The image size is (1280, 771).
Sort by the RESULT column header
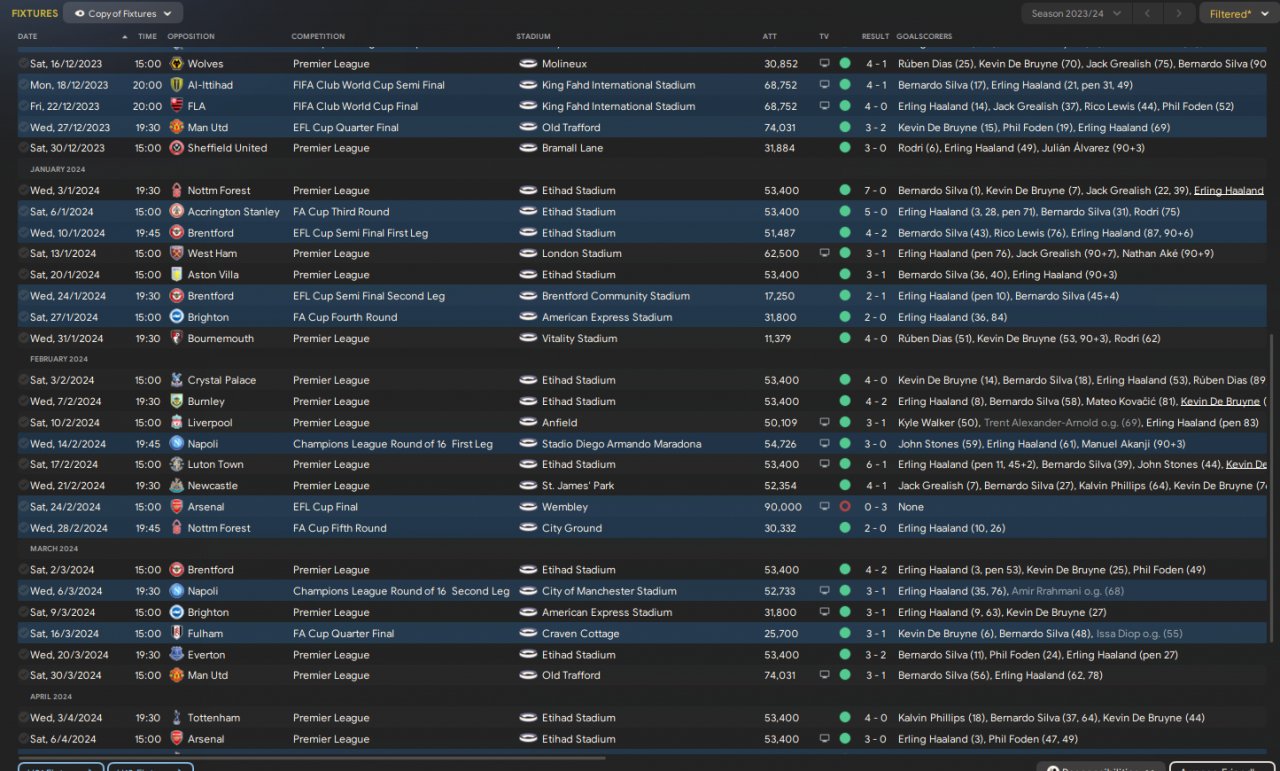[875, 37]
